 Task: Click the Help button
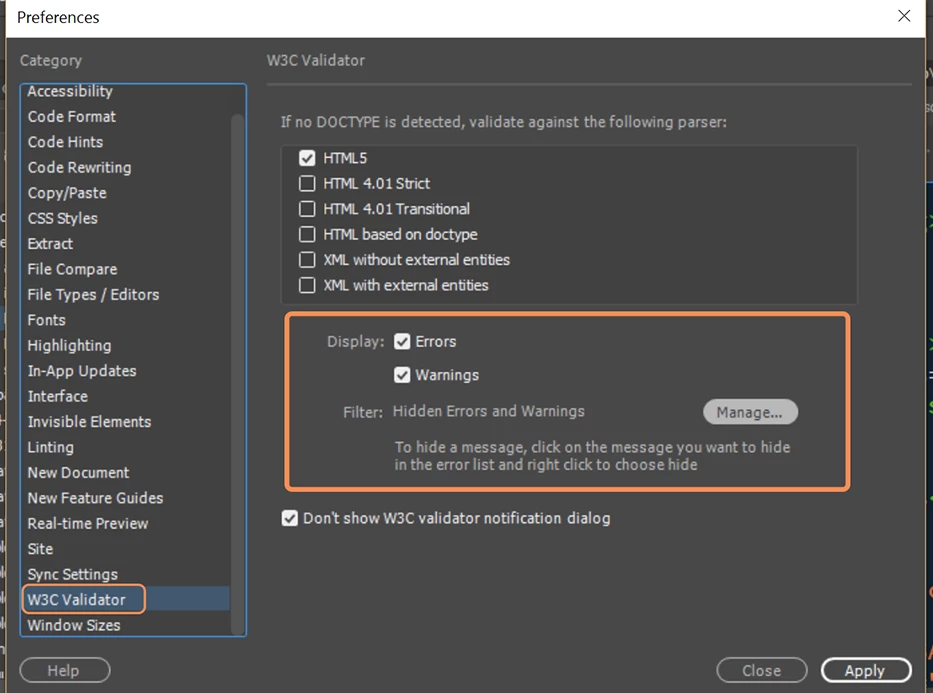(x=65, y=670)
